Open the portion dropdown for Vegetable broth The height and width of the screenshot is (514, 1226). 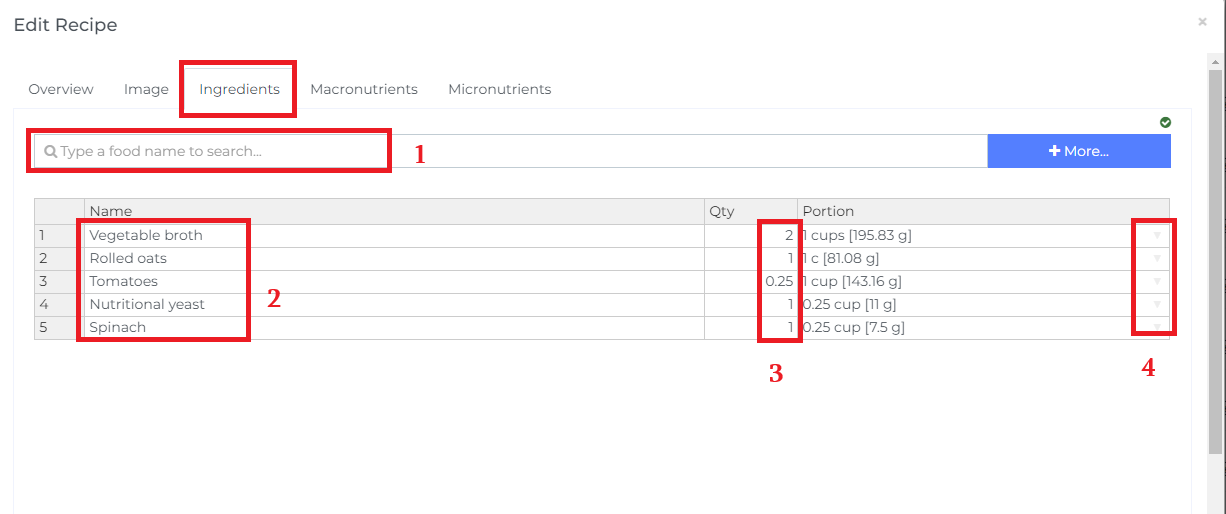tap(1157, 236)
